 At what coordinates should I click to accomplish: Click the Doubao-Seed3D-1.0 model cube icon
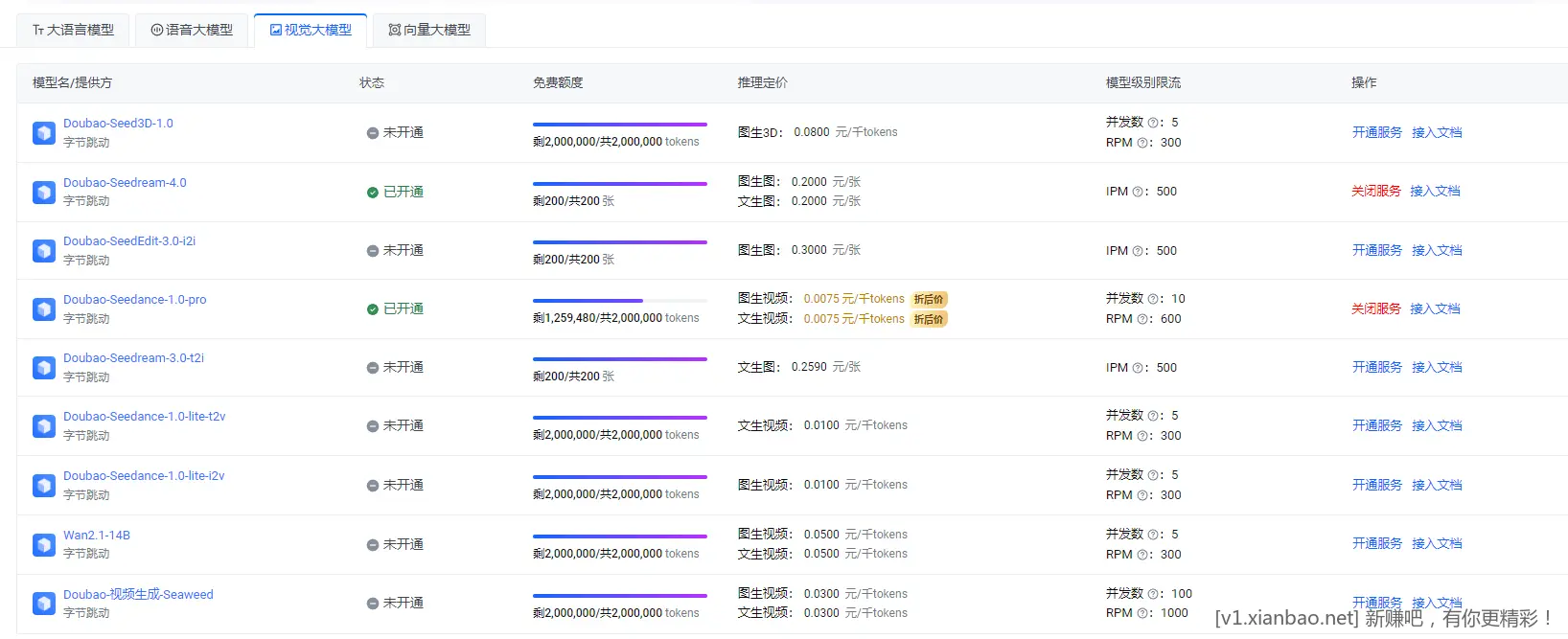[x=44, y=133]
